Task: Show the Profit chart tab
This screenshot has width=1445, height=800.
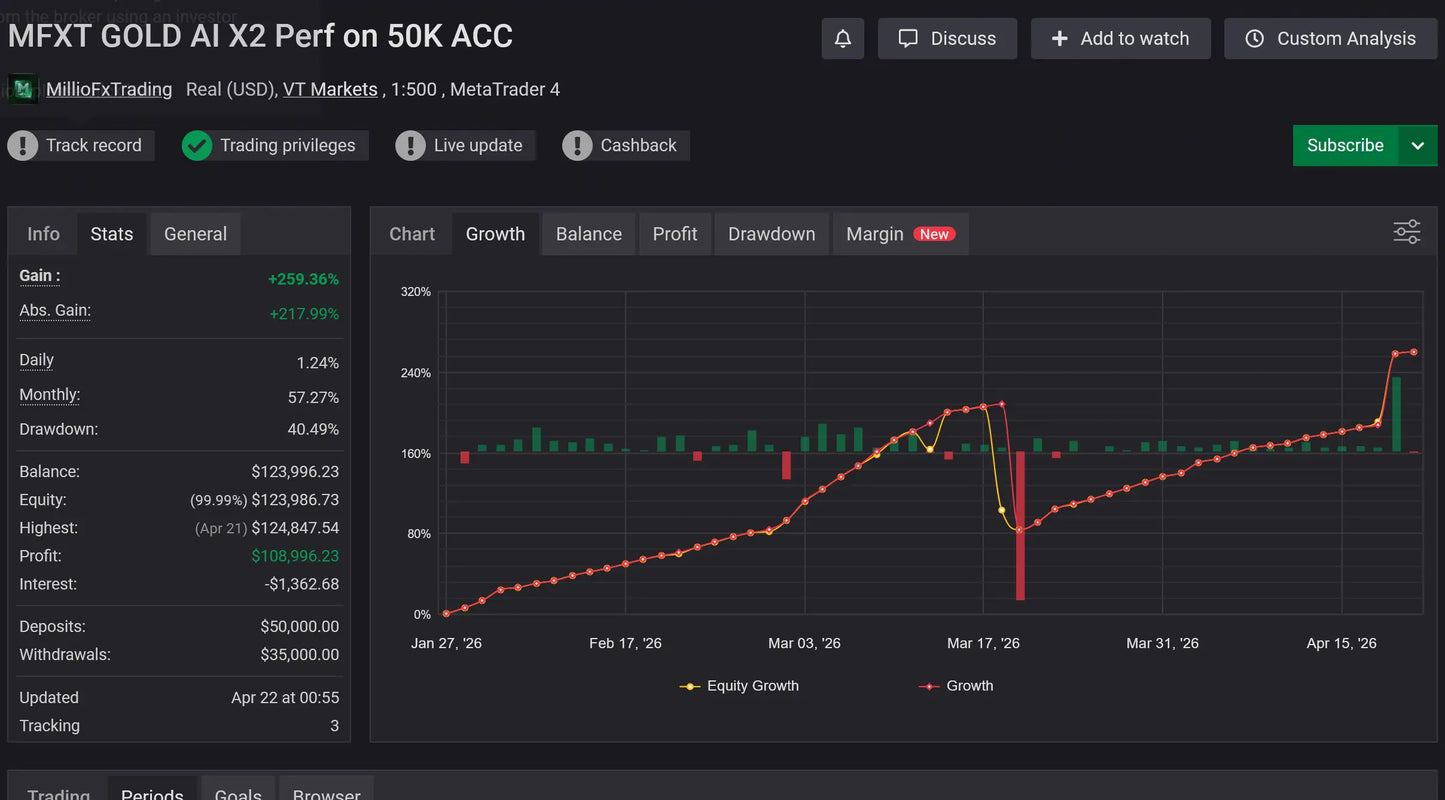Action: (675, 233)
